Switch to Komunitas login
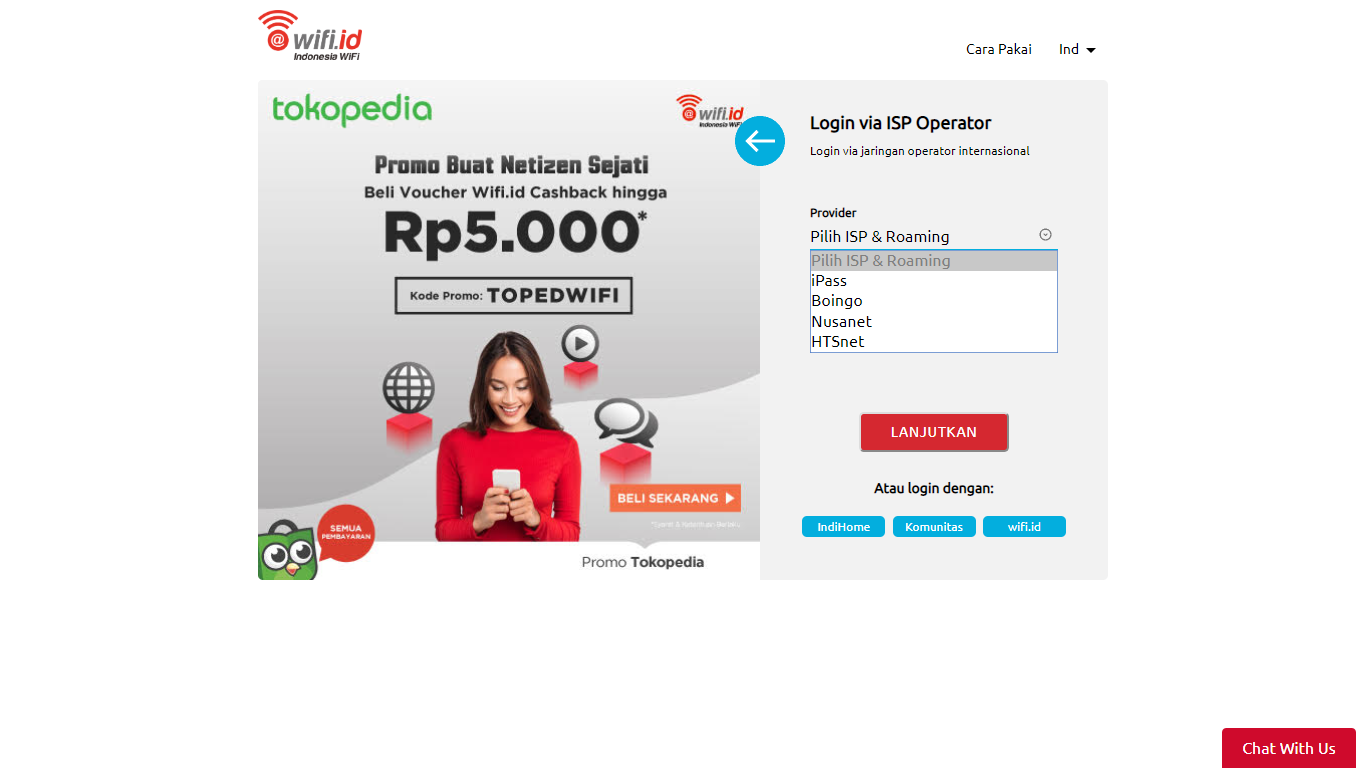The height and width of the screenshot is (768, 1366). click(934, 527)
